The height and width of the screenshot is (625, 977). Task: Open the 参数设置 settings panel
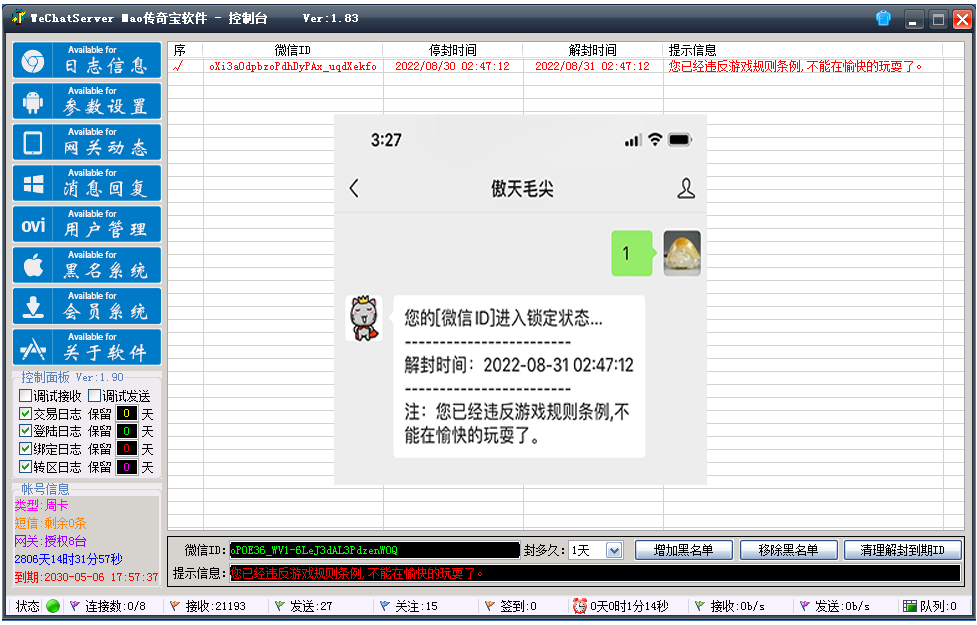click(x=87, y=101)
